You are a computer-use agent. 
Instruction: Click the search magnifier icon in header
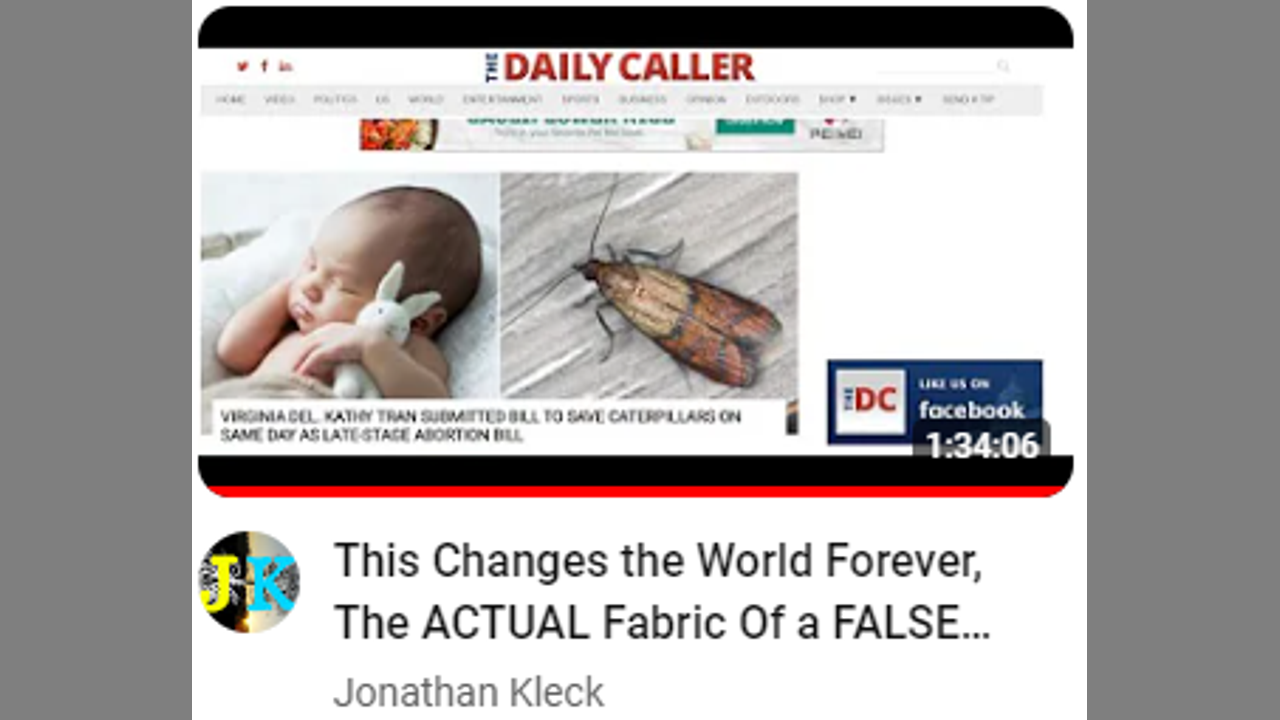point(1003,67)
